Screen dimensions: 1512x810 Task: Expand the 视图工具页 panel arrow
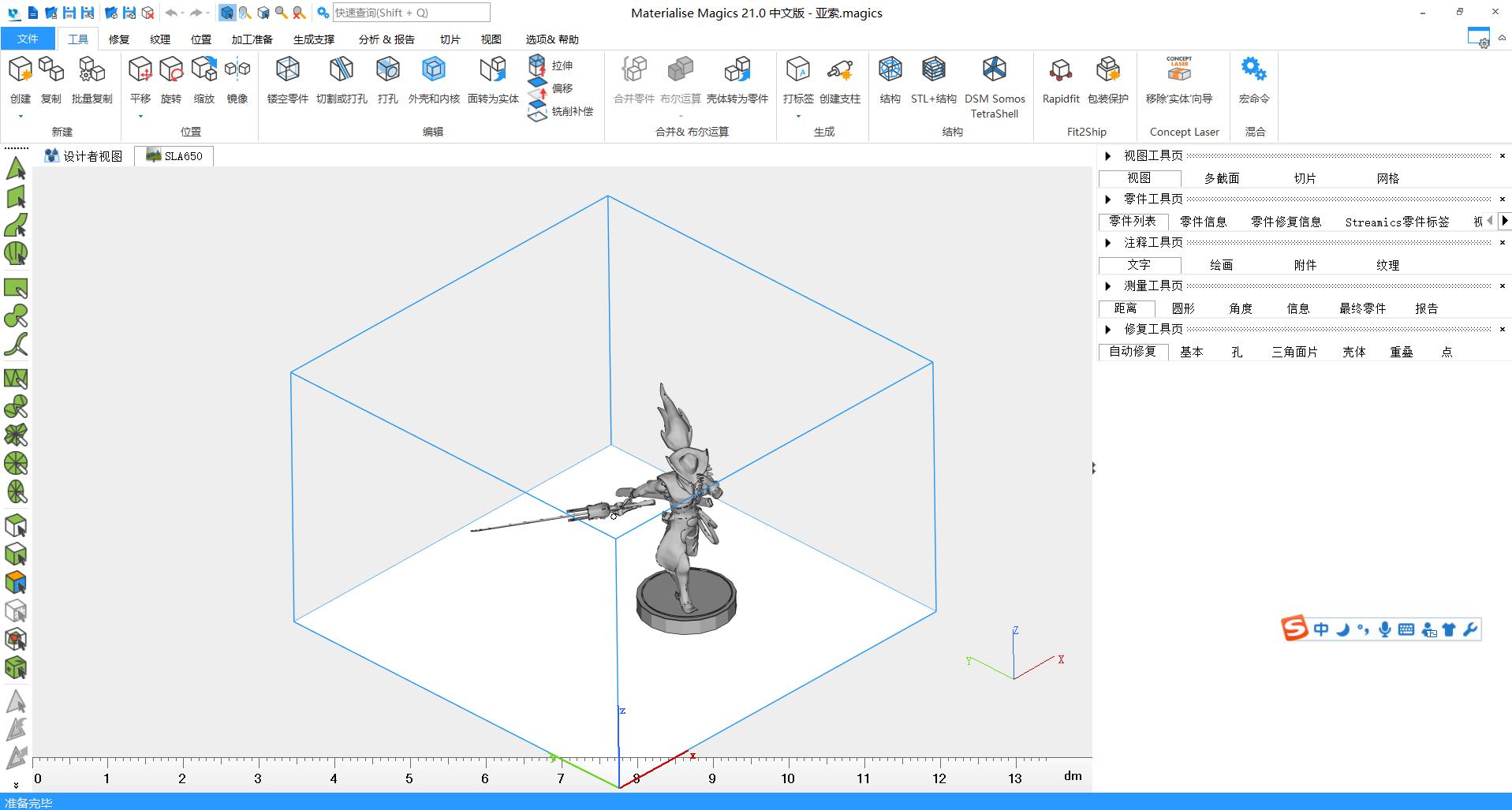click(1108, 156)
